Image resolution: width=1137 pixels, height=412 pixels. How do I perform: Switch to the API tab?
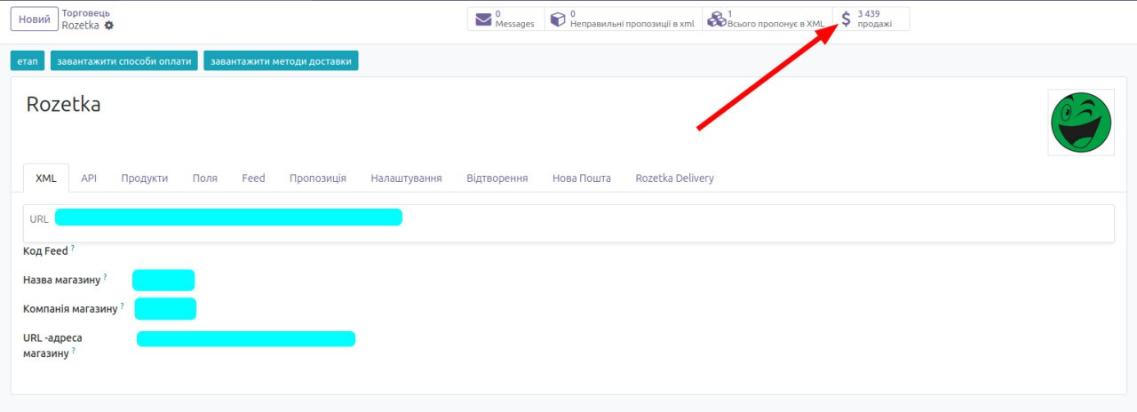pyautogui.click(x=89, y=178)
